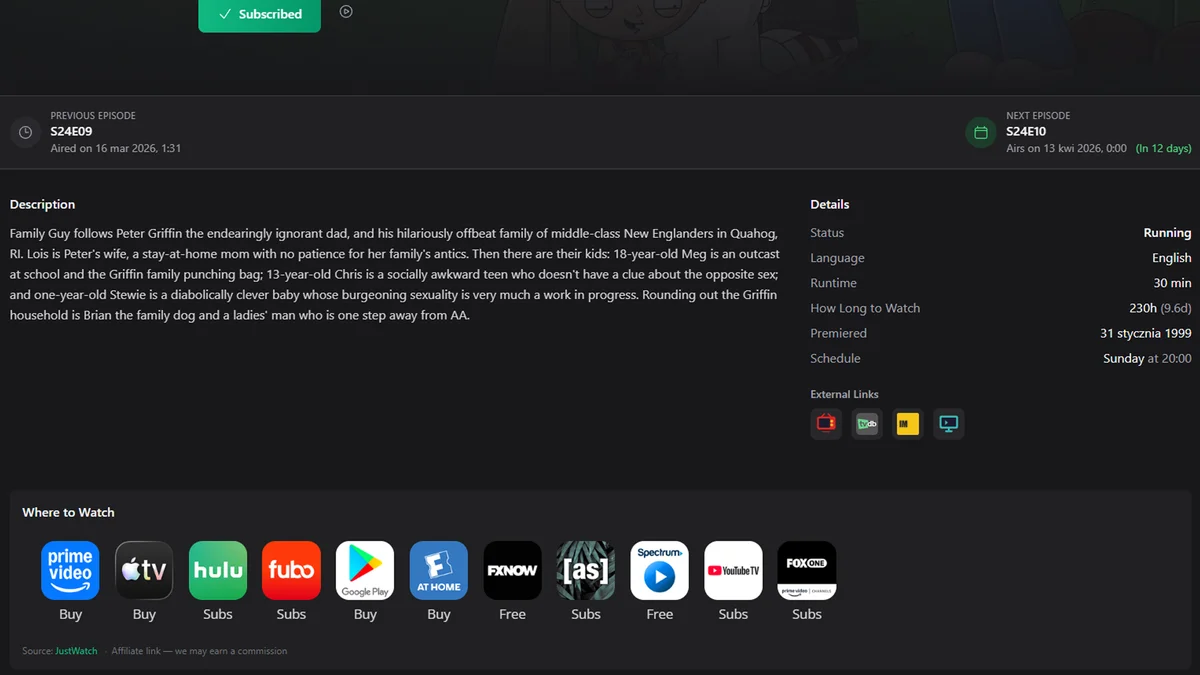Open Google Play buy option
1200x675 pixels.
[x=365, y=570]
